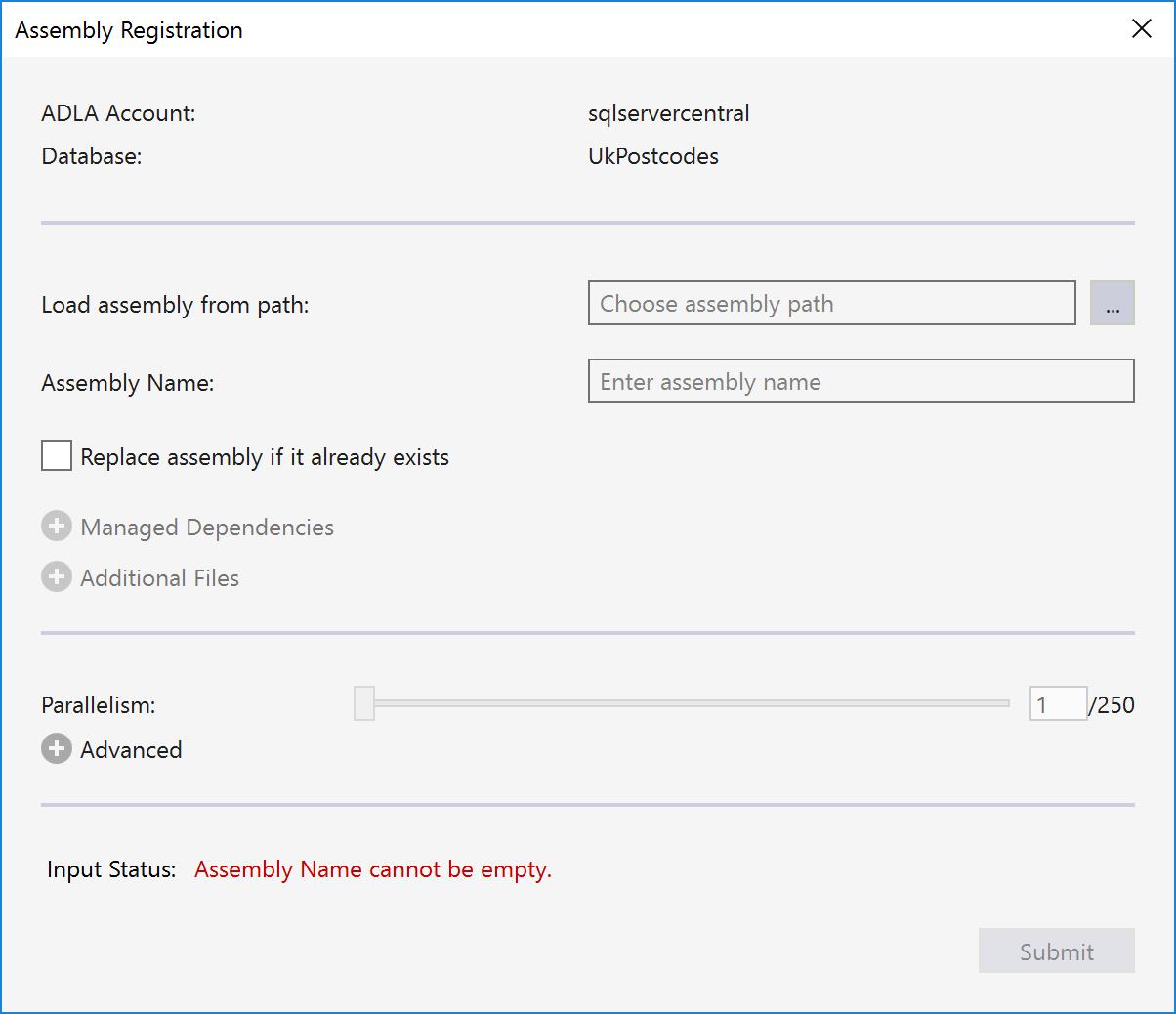Click the Enter assembly name field
Viewport: 1176px width, 1014px height.
[861, 382]
